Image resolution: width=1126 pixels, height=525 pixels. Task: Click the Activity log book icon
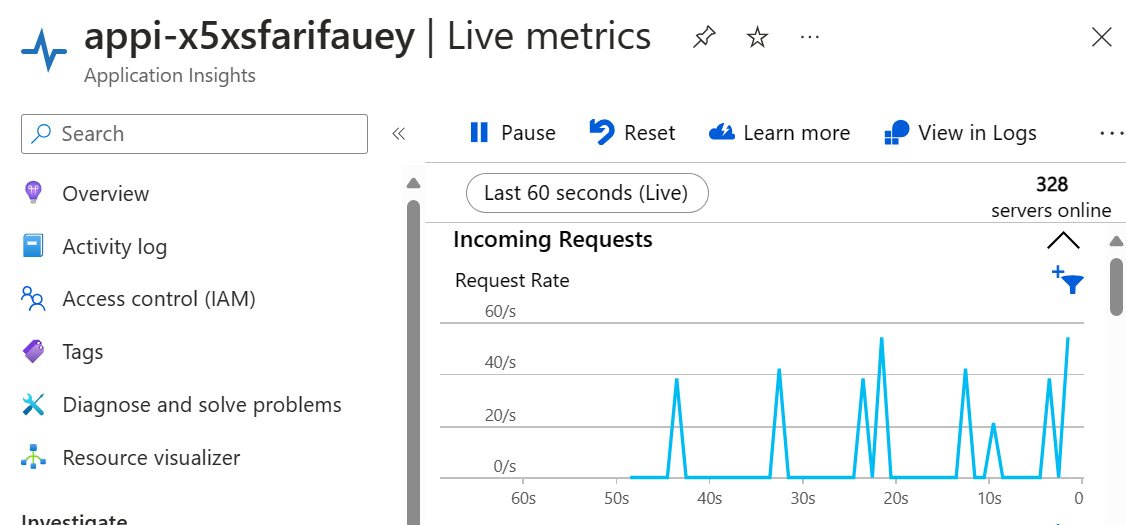click(34, 246)
